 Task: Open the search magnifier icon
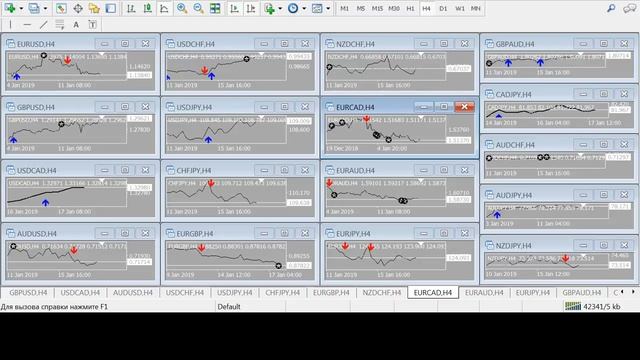tap(611, 8)
